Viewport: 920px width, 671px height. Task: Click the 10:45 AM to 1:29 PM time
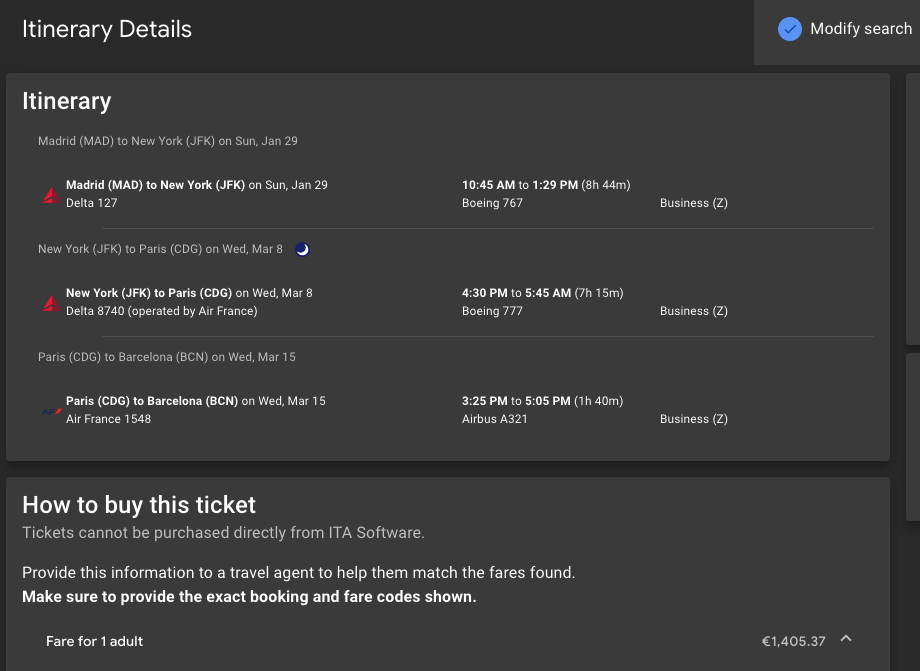coord(520,185)
